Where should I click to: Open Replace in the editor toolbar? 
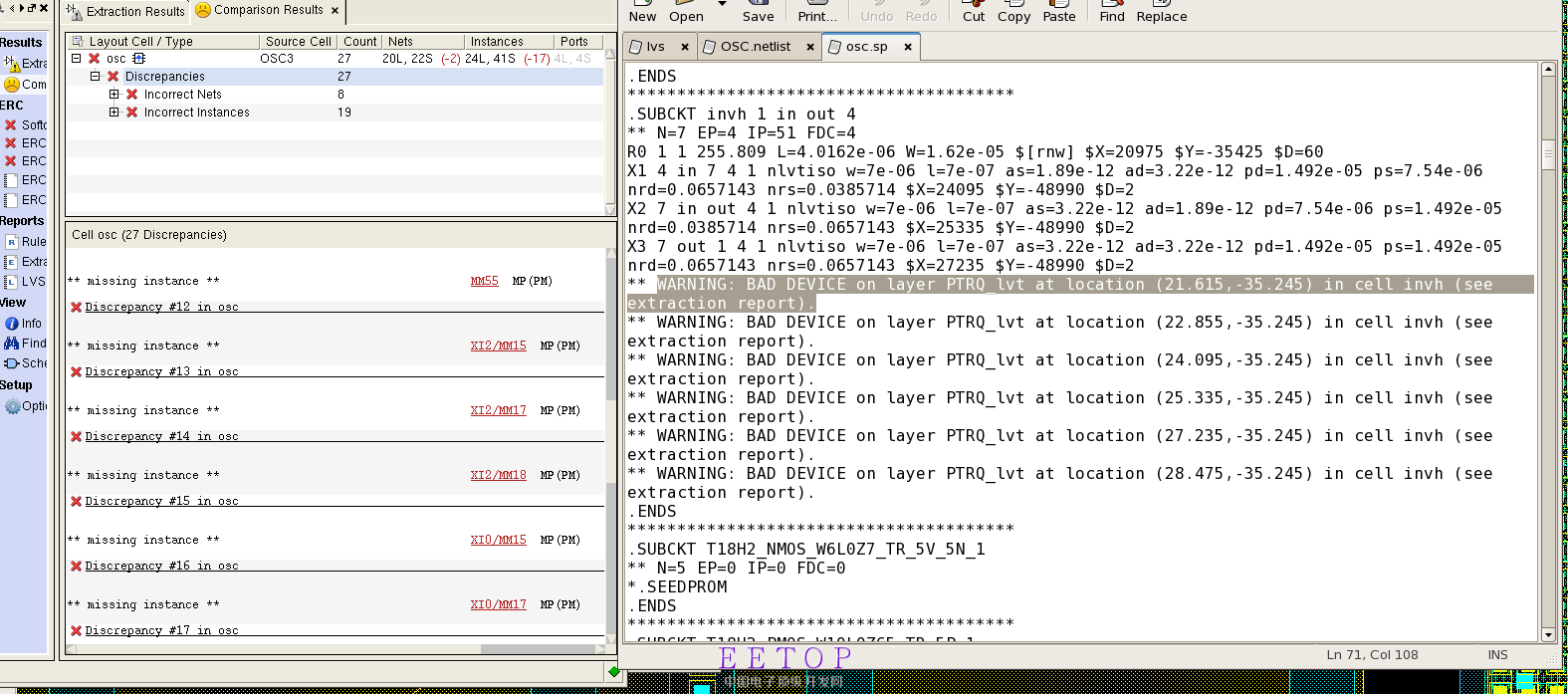pos(1162,12)
